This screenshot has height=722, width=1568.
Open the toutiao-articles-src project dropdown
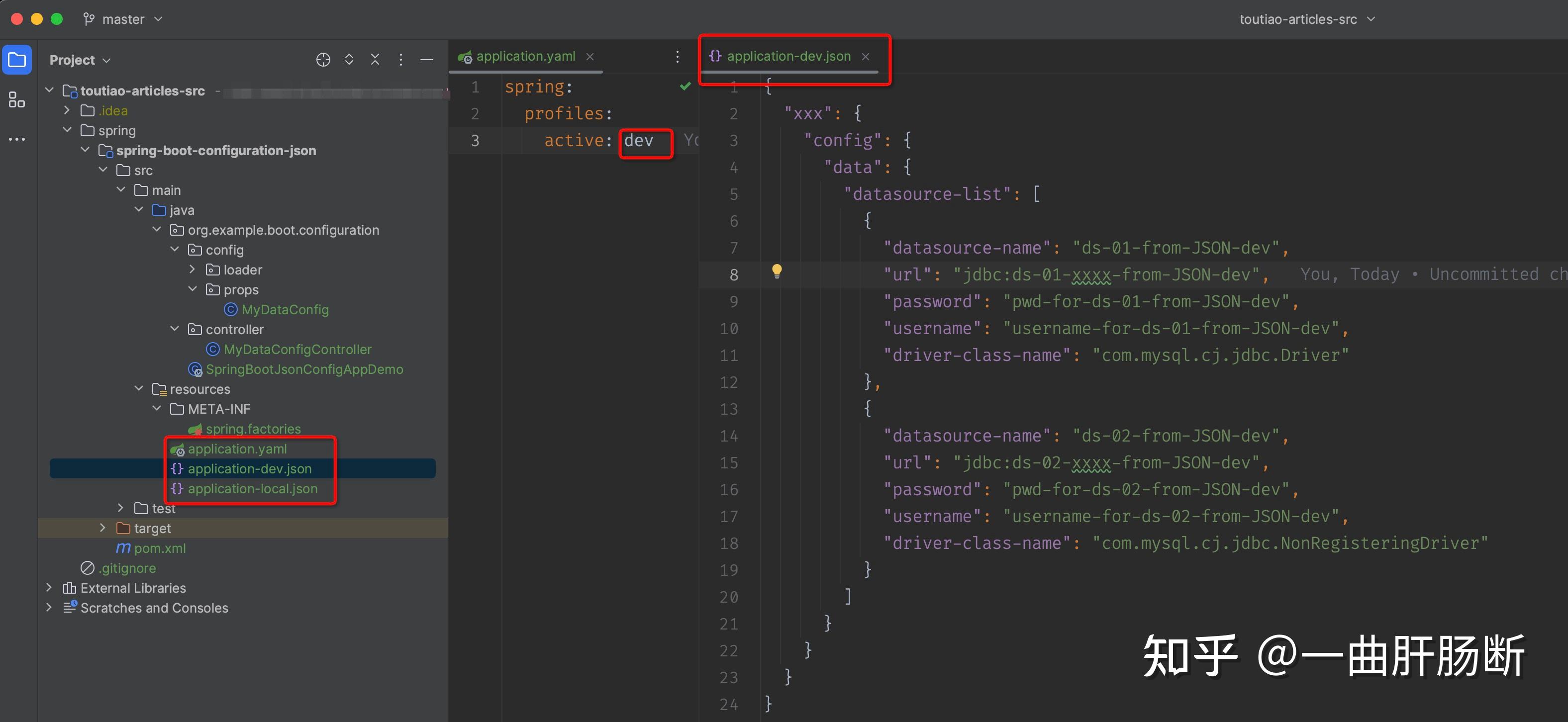1307,19
